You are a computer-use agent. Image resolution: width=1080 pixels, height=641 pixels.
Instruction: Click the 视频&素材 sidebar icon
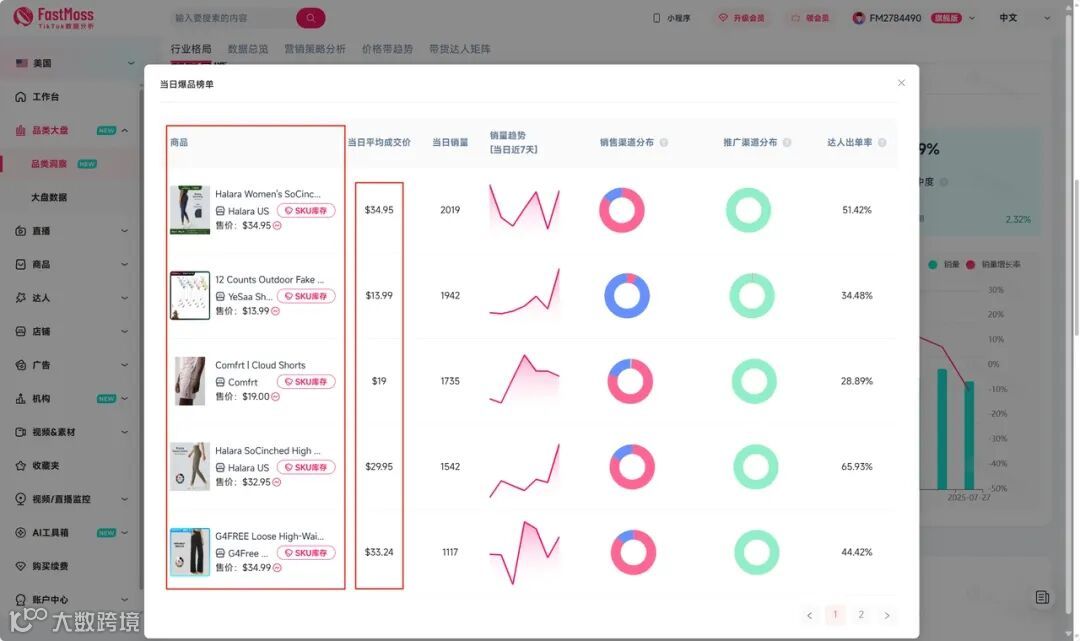[21, 432]
